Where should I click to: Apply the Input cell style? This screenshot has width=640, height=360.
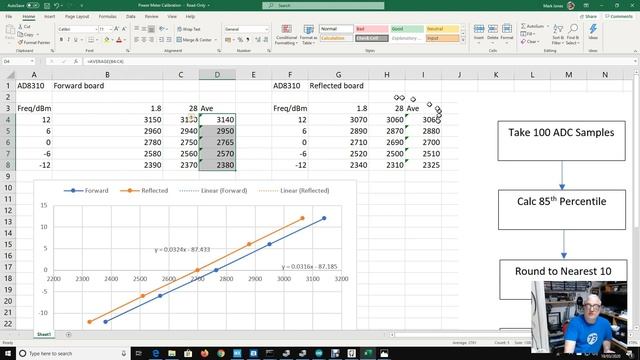point(442,38)
